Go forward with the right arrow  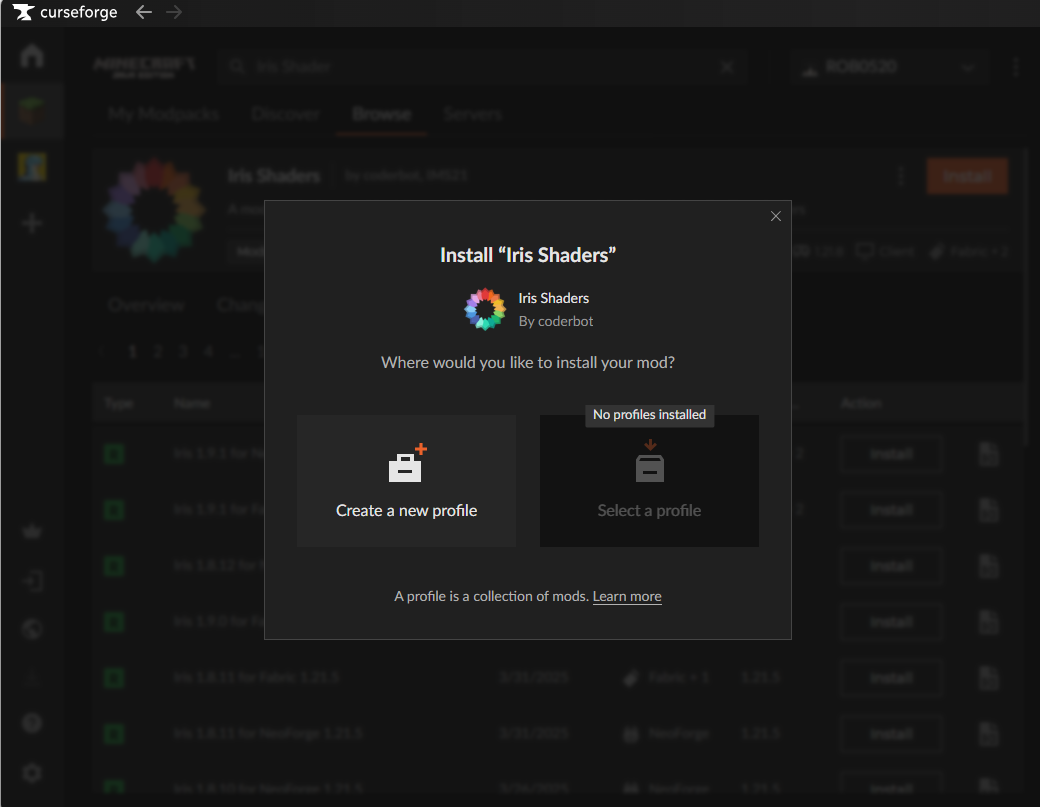click(x=174, y=12)
